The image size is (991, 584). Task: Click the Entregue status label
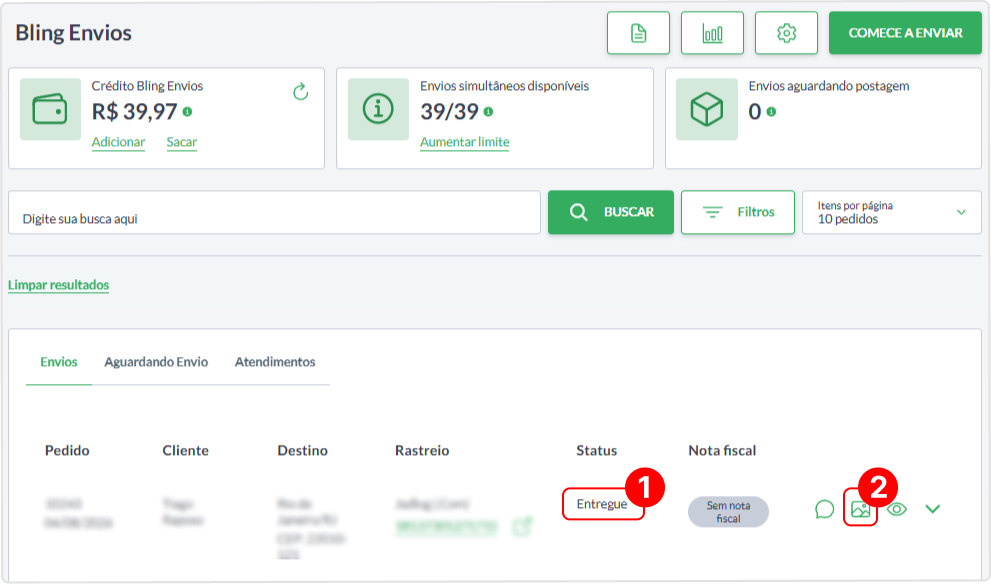602,504
